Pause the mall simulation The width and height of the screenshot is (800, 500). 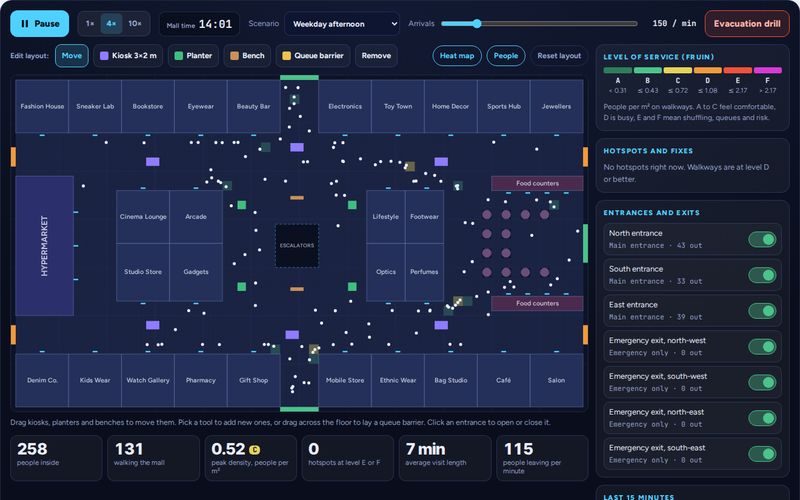point(39,23)
